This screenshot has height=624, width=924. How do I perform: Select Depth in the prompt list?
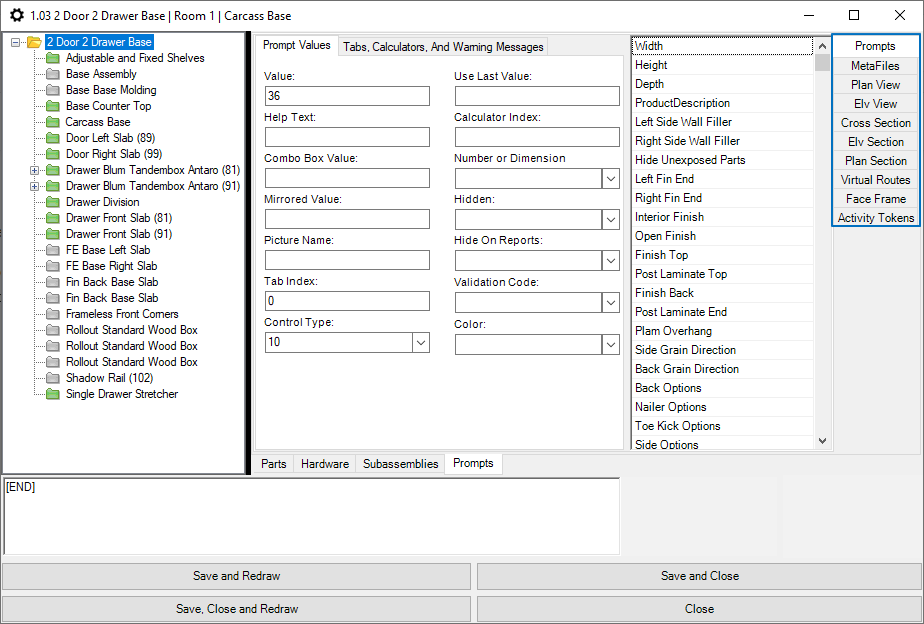pyautogui.click(x=722, y=84)
